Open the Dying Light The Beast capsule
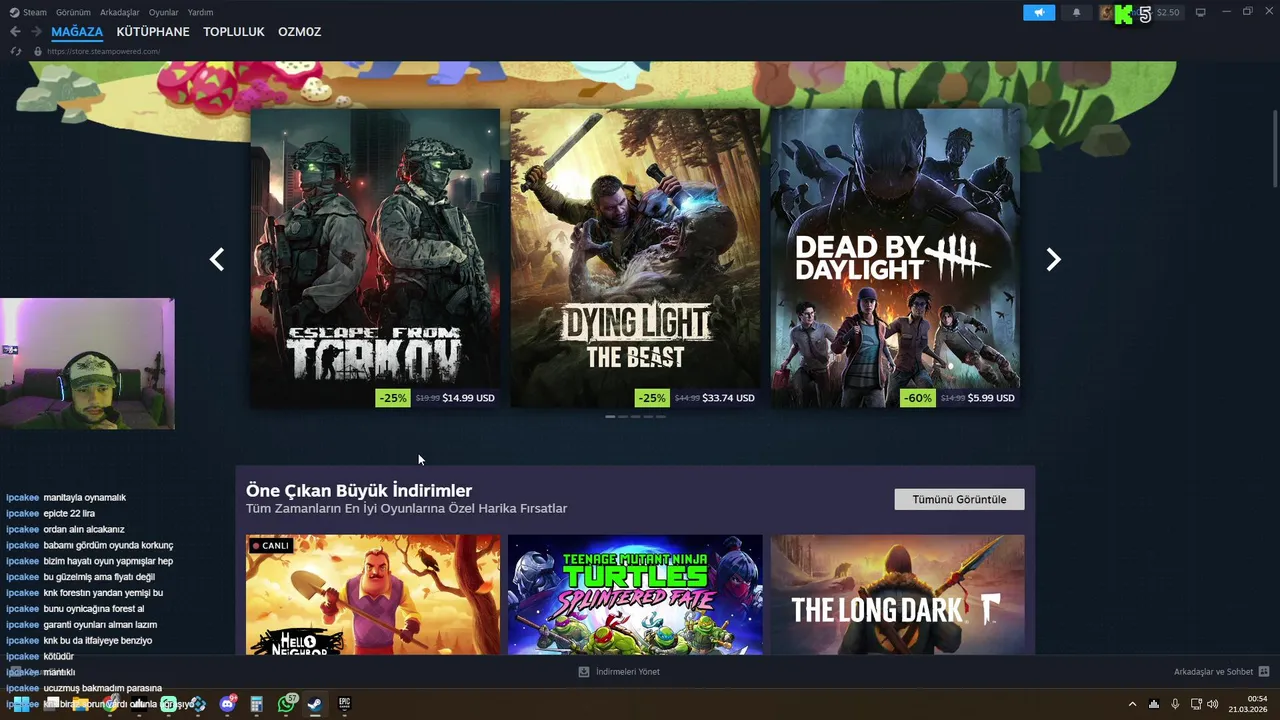1280x720 pixels. pos(635,258)
